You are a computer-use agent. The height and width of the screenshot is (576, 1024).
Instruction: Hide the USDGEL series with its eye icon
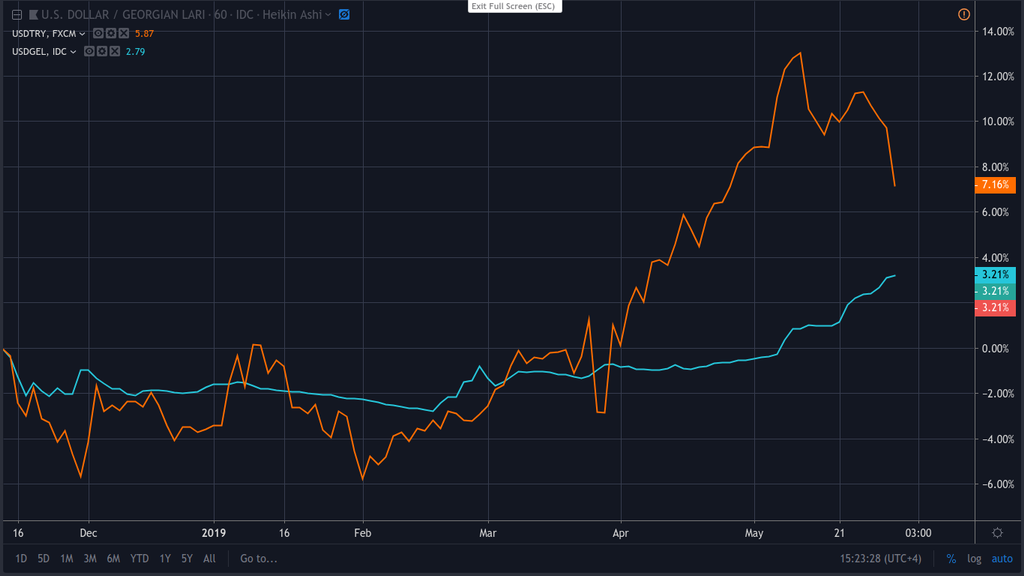[89, 52]
